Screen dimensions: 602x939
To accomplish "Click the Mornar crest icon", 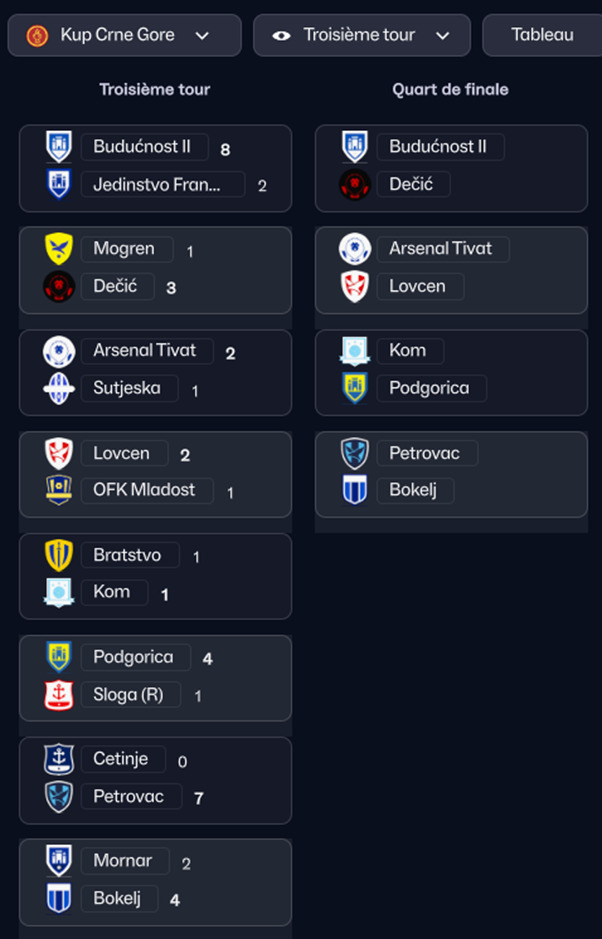I will coord(59,861).
